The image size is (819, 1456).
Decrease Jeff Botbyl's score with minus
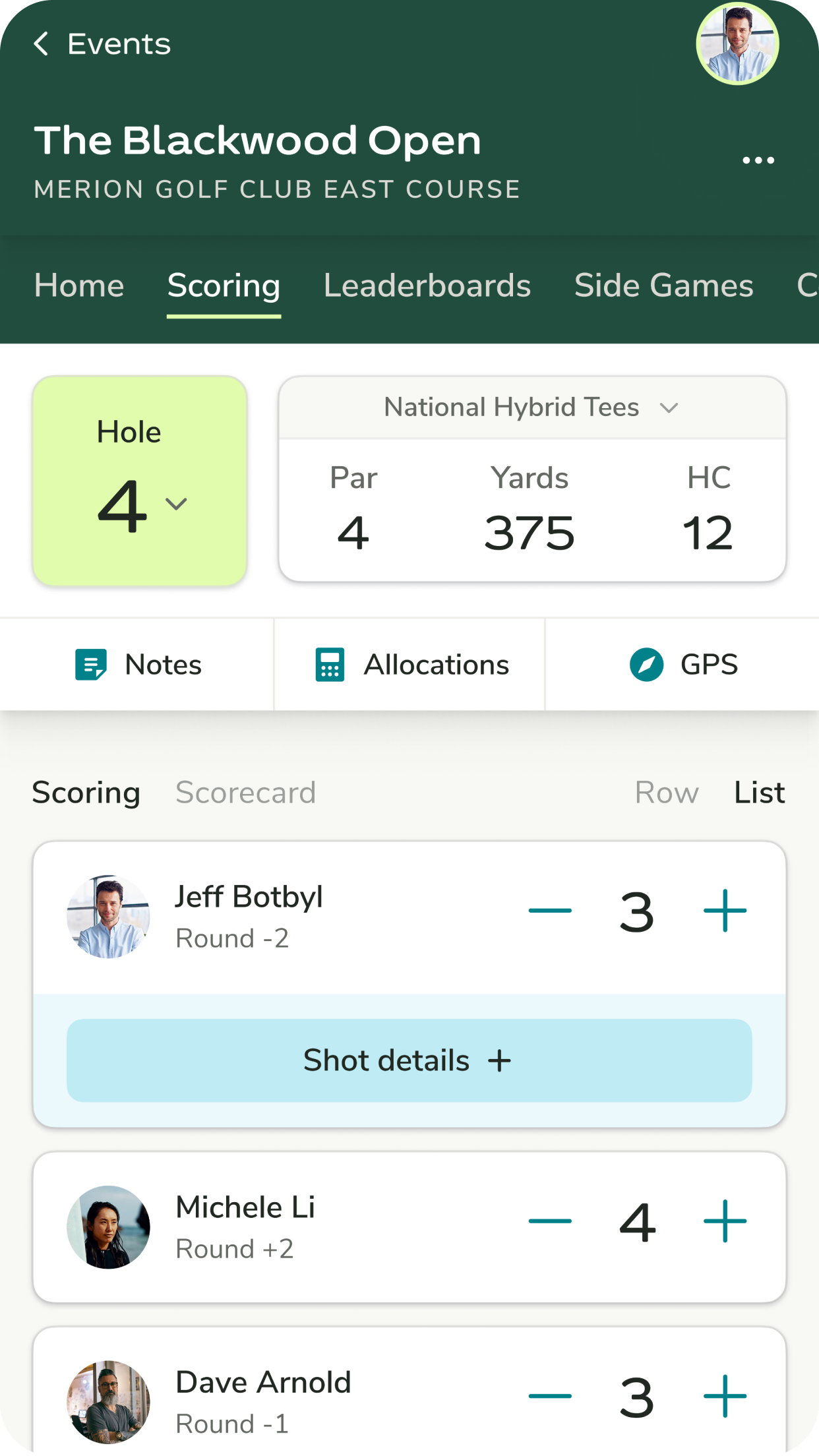coord(550,911)
